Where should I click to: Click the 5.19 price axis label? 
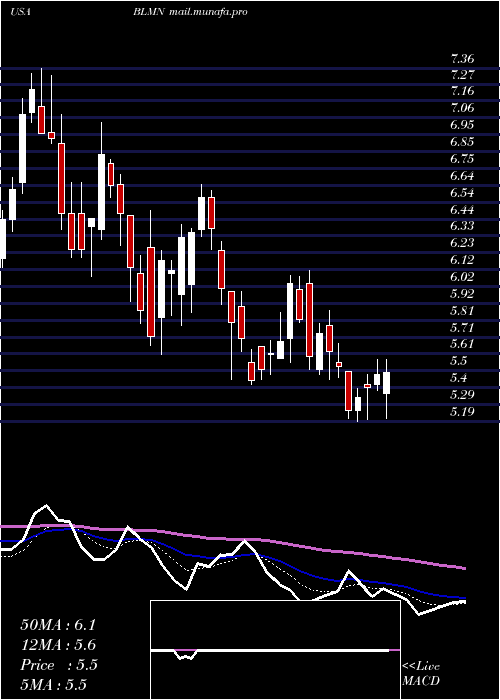462,412
